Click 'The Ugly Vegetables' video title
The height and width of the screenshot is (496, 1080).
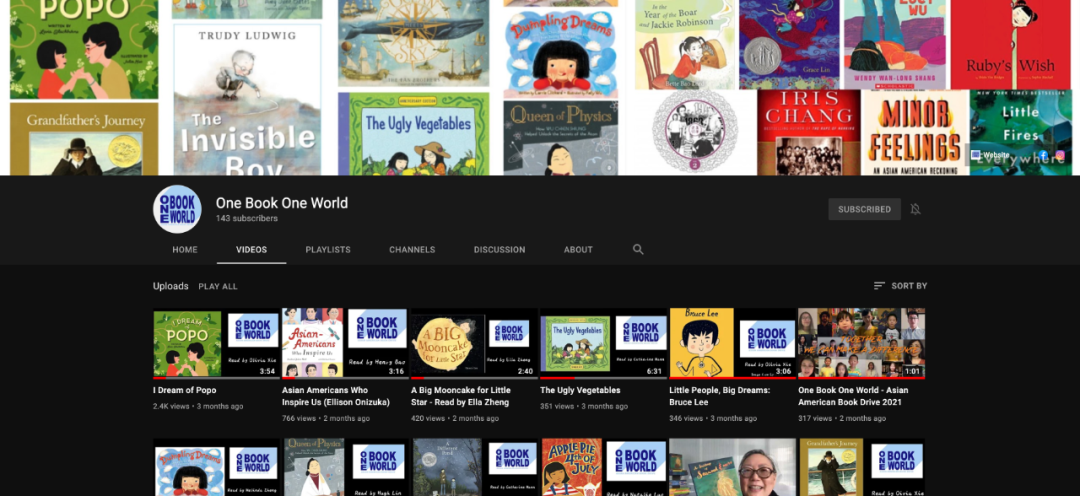[580, 390]
